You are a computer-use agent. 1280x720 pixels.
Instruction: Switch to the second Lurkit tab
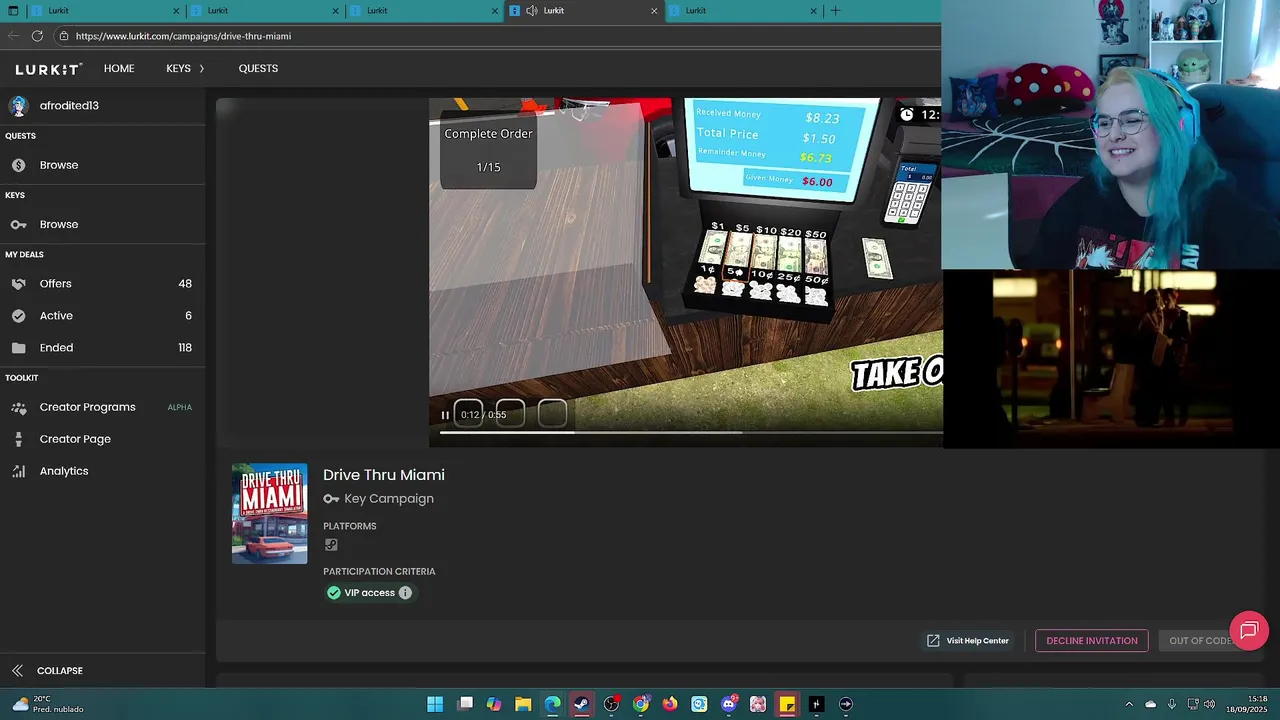(x=265, y=11)
